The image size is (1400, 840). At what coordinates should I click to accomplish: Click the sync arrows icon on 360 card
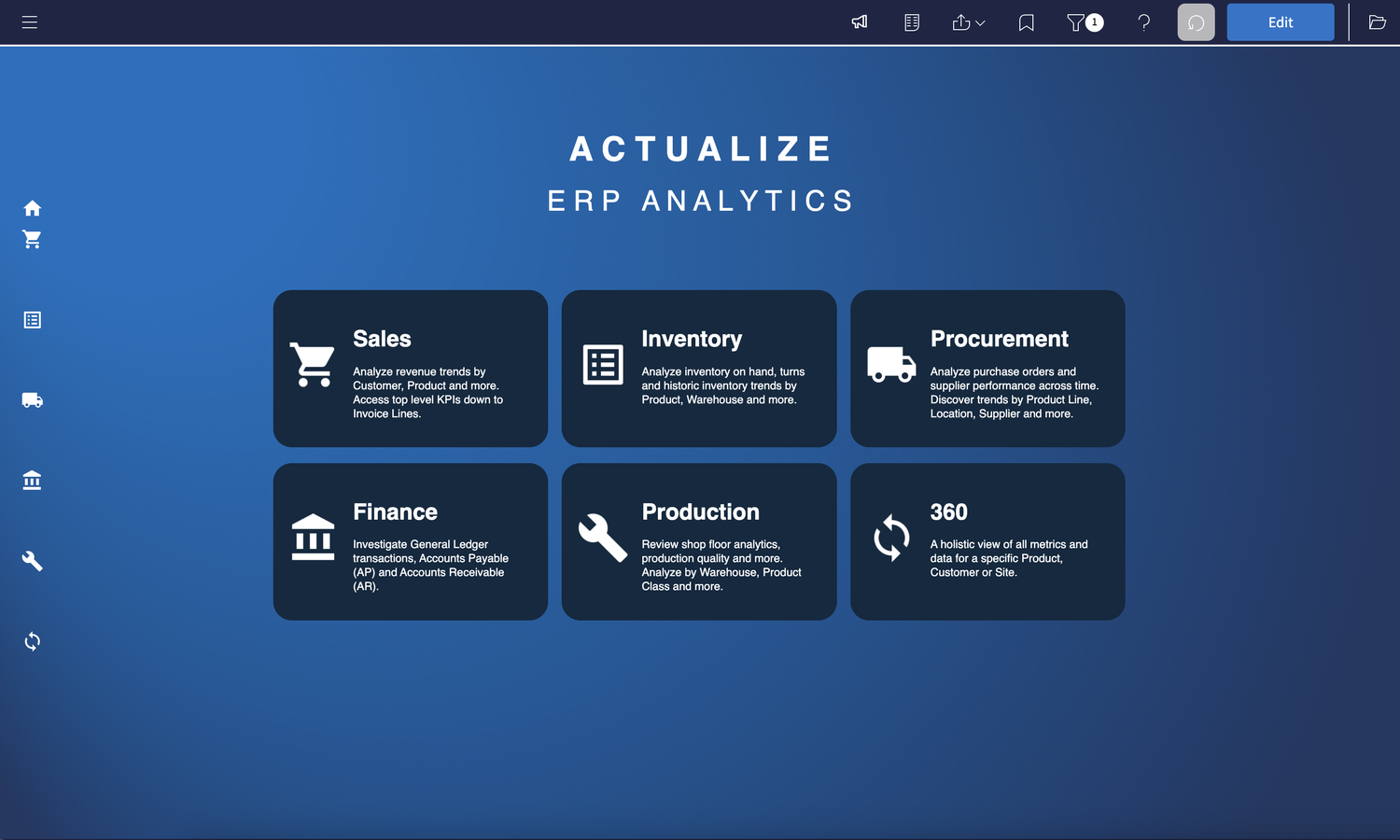tap(891, 538)
